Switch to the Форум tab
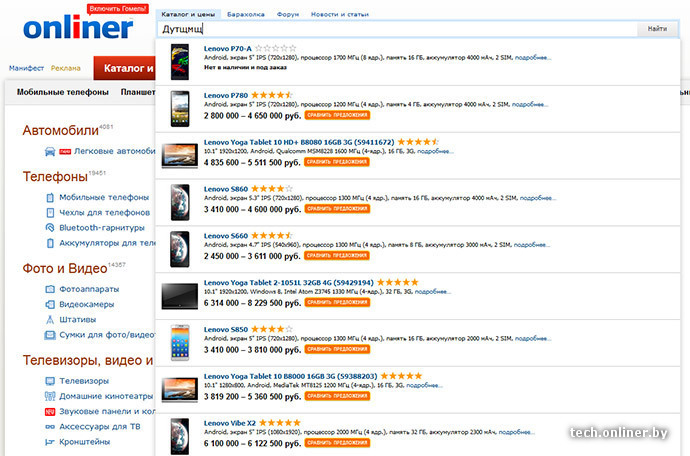690x456 pixels. 288,15
